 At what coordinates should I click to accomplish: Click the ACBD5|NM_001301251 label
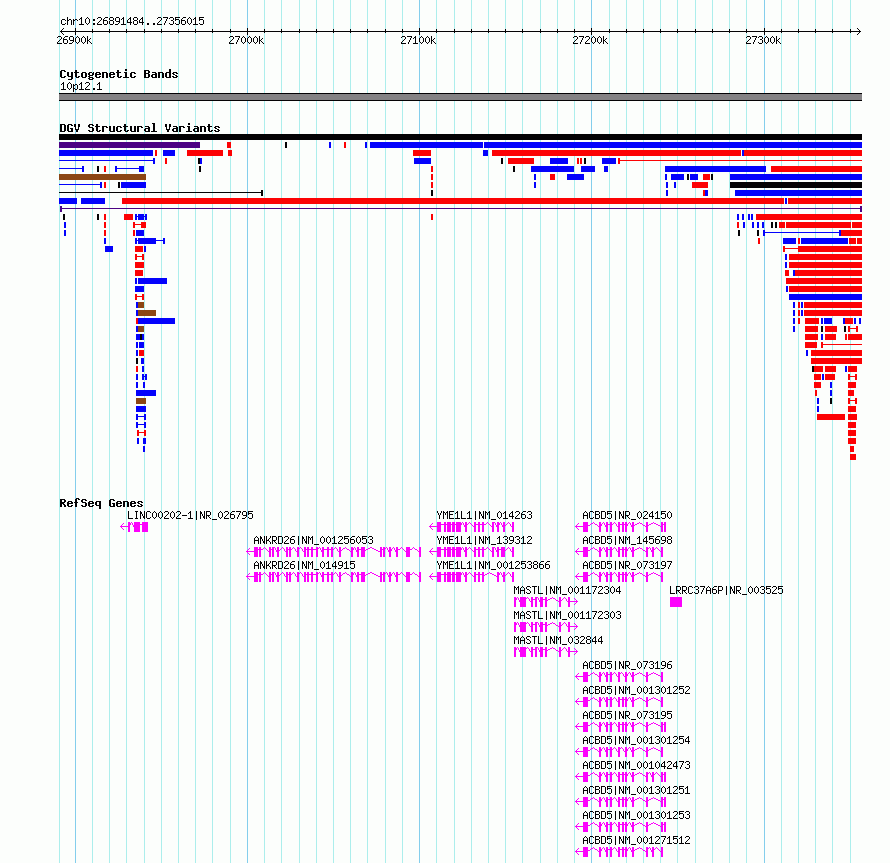click(x=636, y=790)
